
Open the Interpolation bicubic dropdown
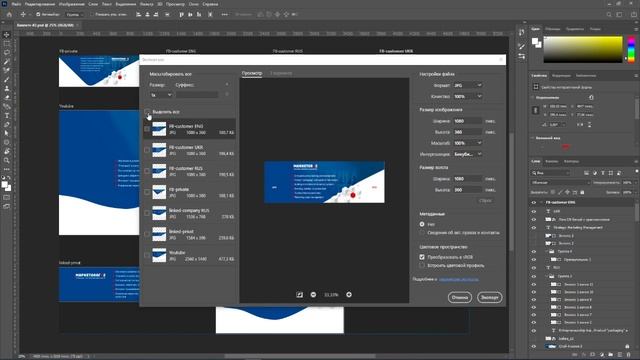(x=468, y=154)
